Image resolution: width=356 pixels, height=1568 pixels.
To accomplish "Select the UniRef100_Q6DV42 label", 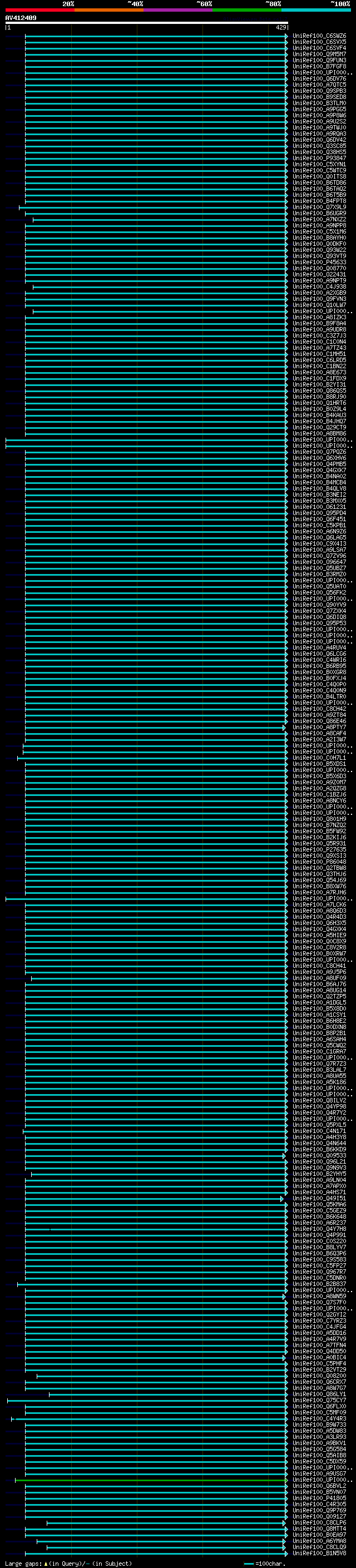I will point(319,140).
